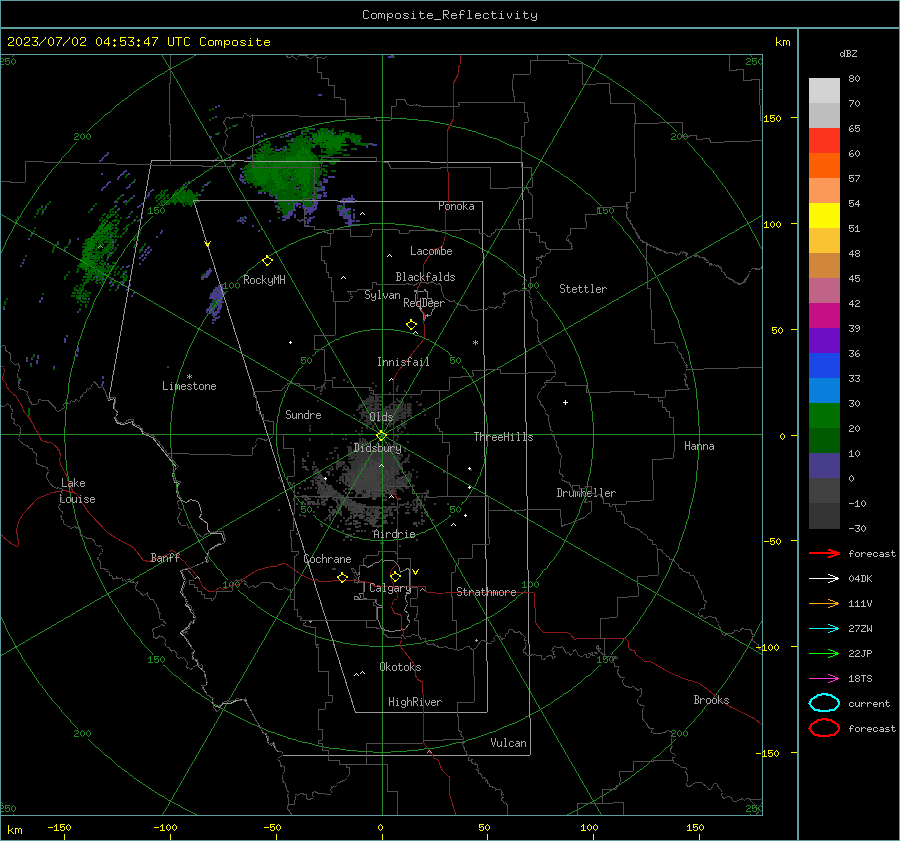
Task: Click the HighRiver label
Action: pyautogui.click(x=415, y=702)
